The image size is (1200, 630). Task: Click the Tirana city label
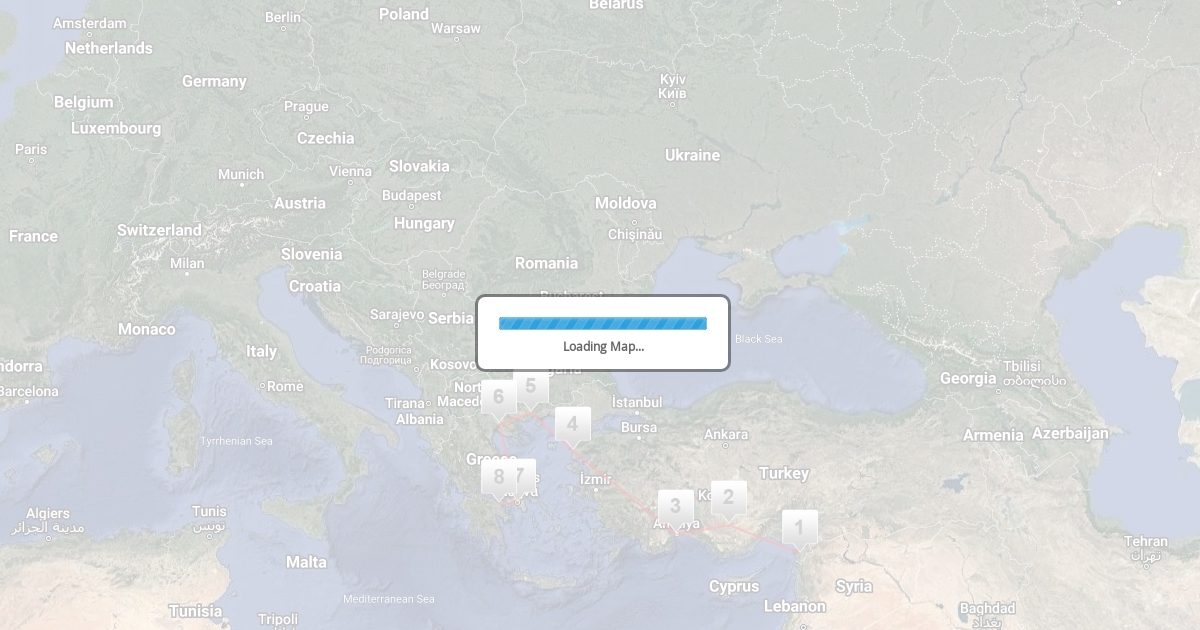pyautogui.click(x=405, y=403)
